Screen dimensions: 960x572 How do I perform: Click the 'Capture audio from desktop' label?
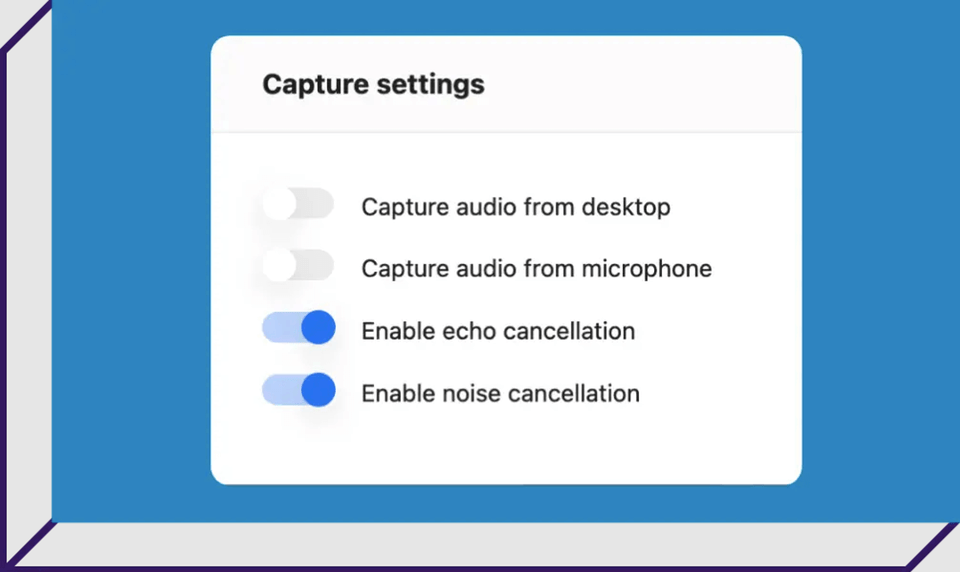point(516,207)
